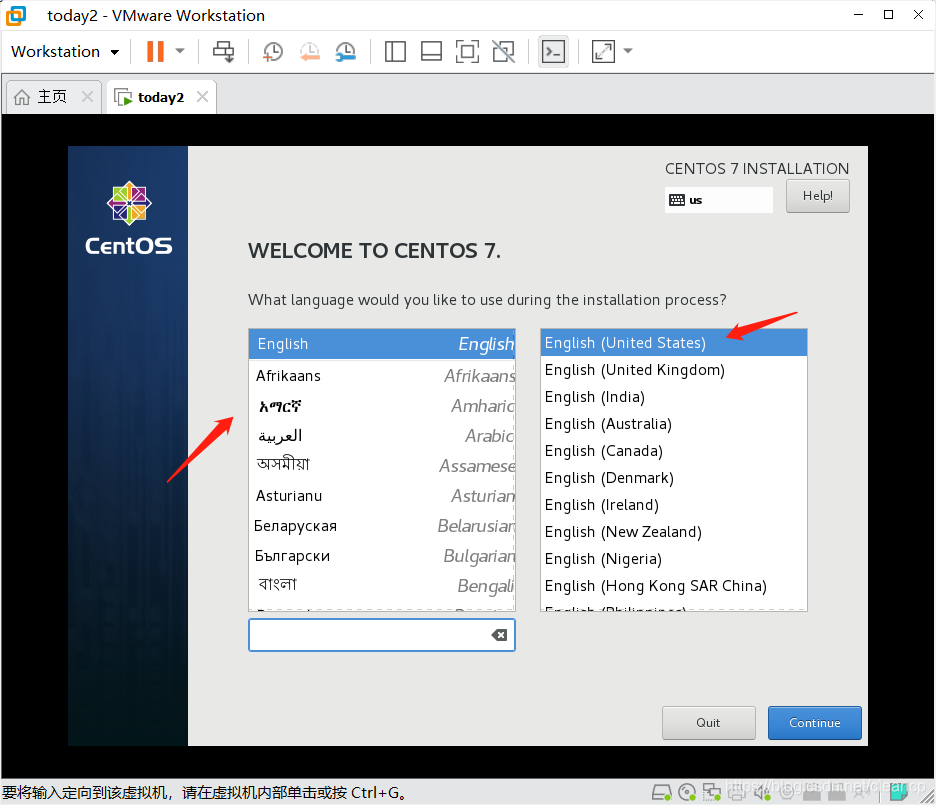Select Asturianu in language list
The image size is (936, 805).
(382, 495)
